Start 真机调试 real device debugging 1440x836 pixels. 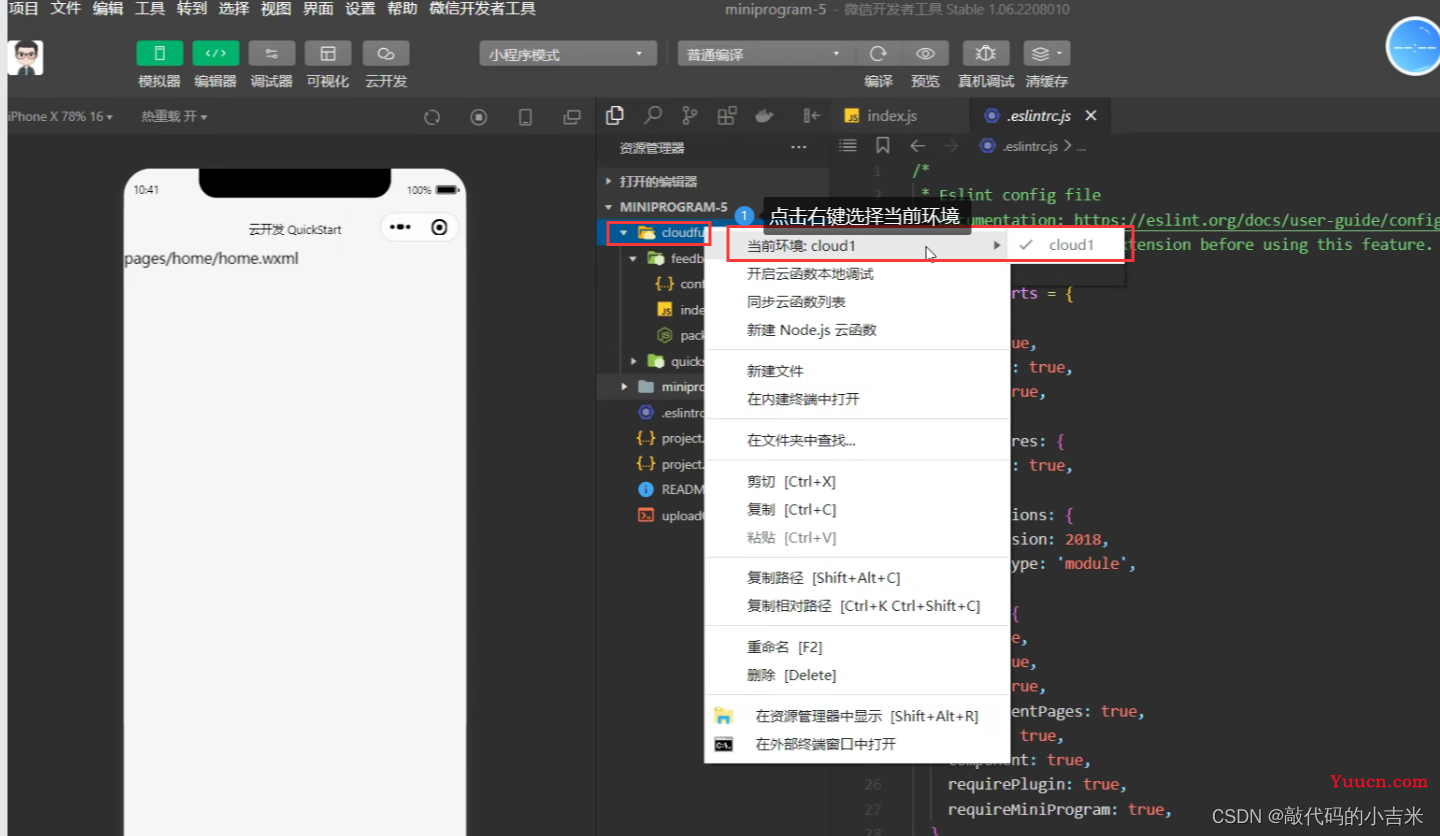[986, 53]
